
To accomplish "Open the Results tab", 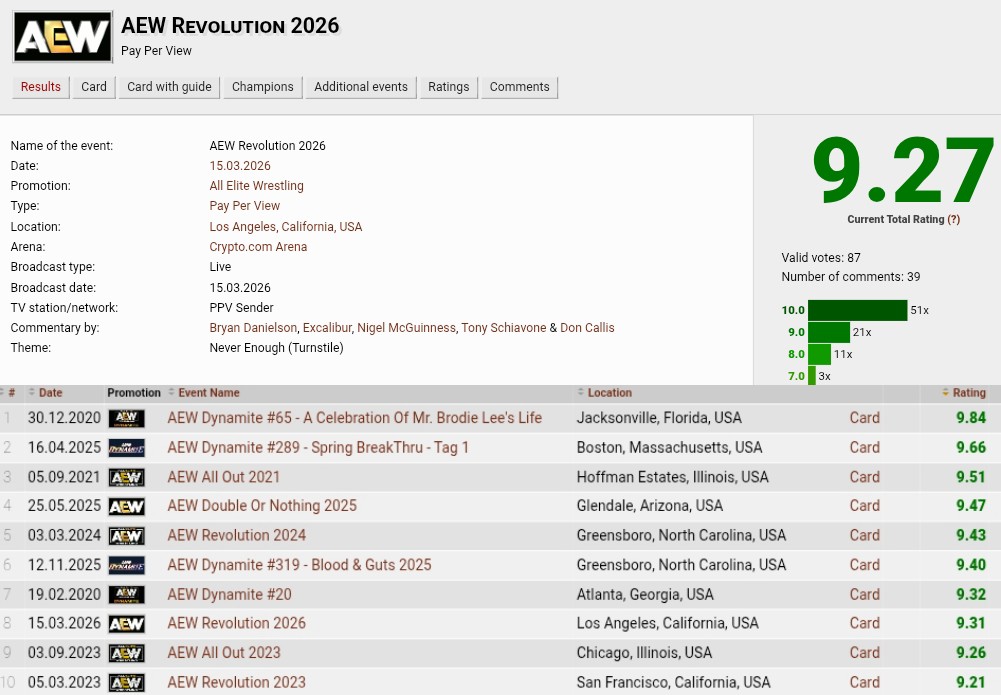I will point(40,87).
